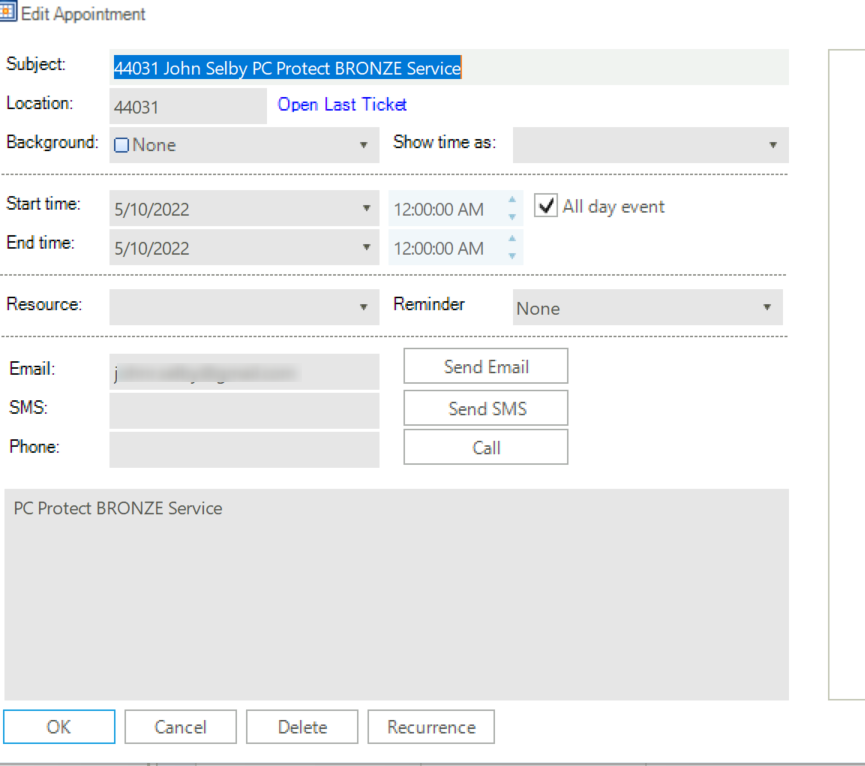
Task: Click the PC Protect BRONZE Service notes area
Action: (x=397, y=594)
